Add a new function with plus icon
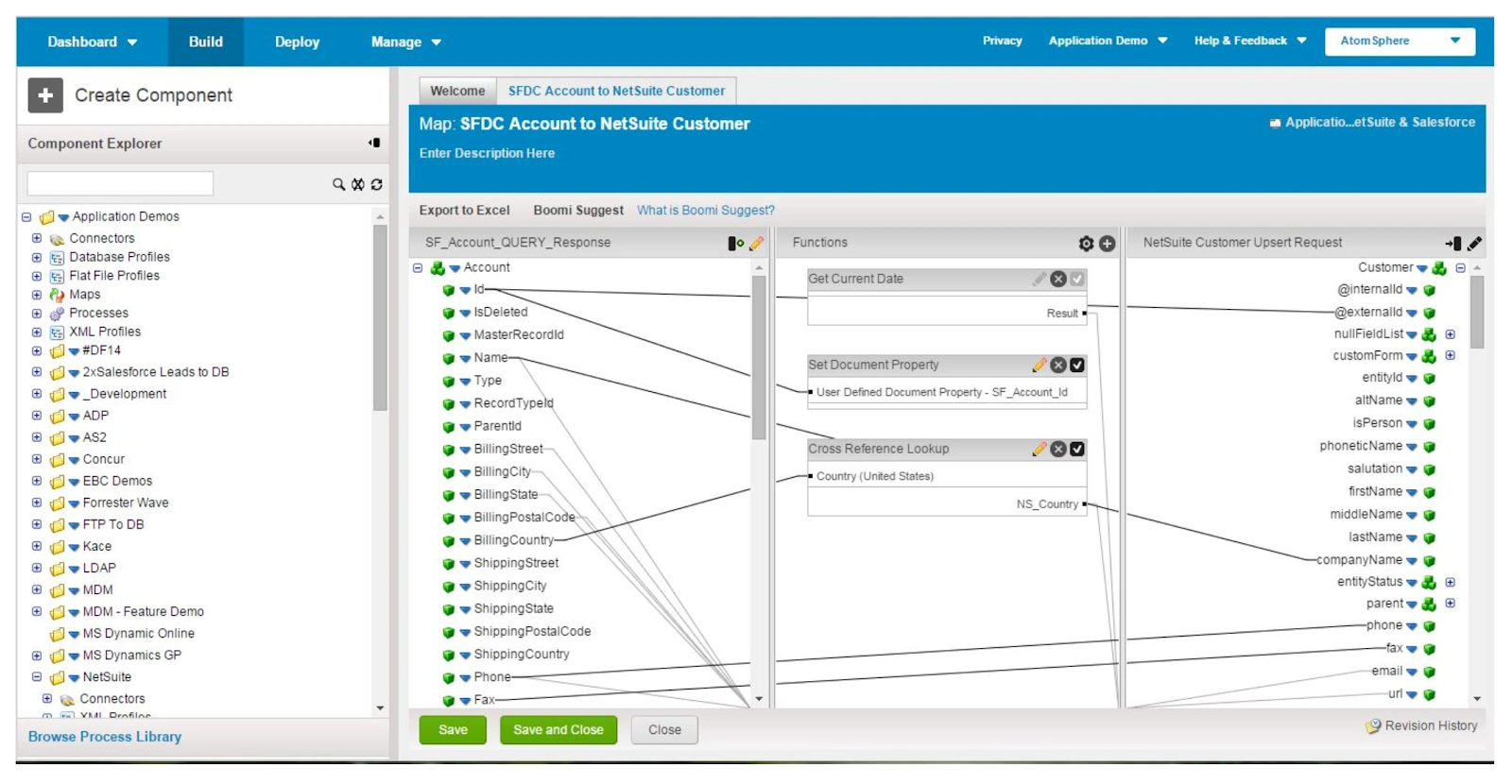 pyautogui.click(x=1107, y=244)
